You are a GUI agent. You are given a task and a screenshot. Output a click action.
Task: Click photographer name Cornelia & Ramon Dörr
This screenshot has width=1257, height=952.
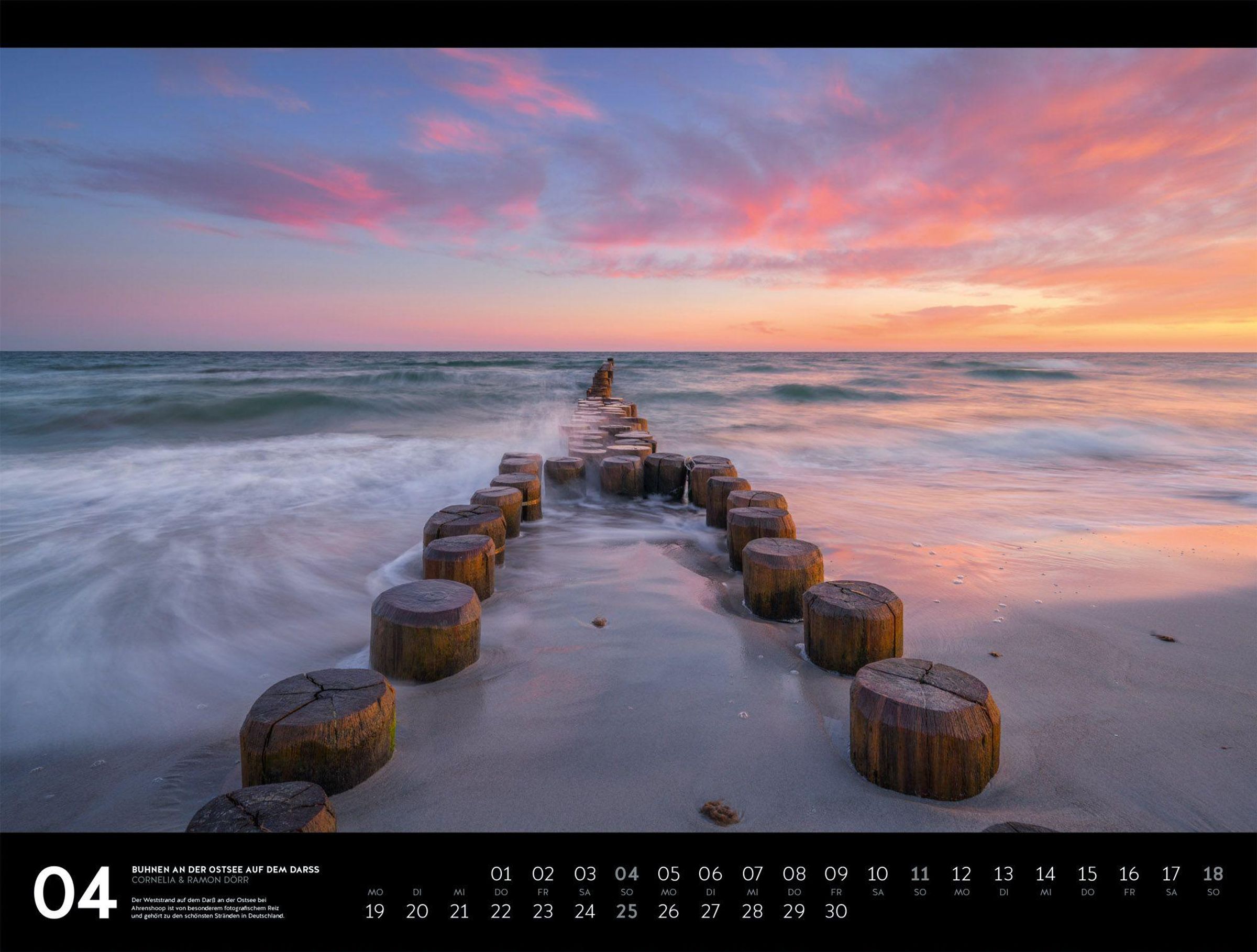tap(190, 880)
